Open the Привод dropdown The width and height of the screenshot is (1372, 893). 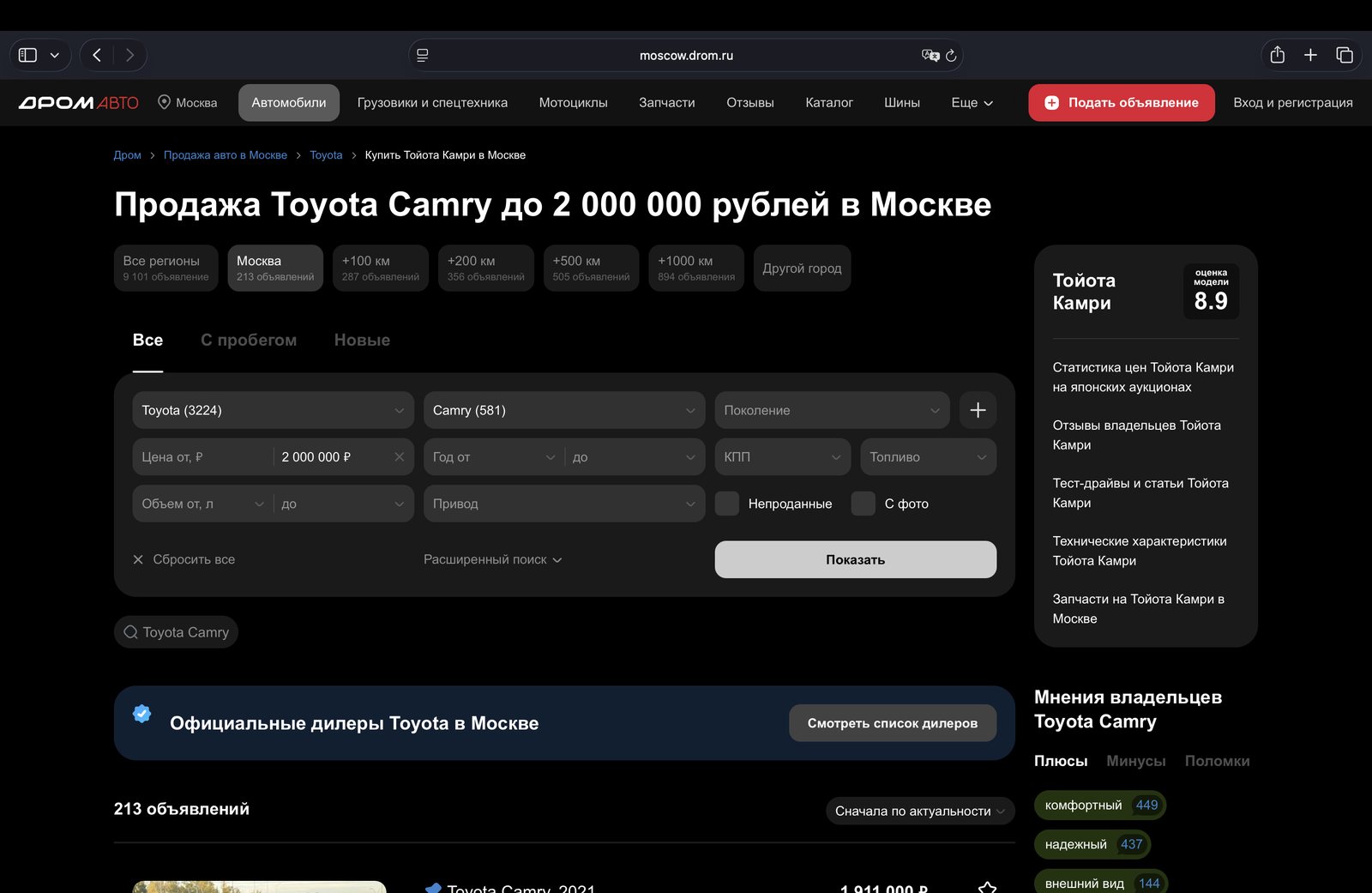[x=564, y=504]
